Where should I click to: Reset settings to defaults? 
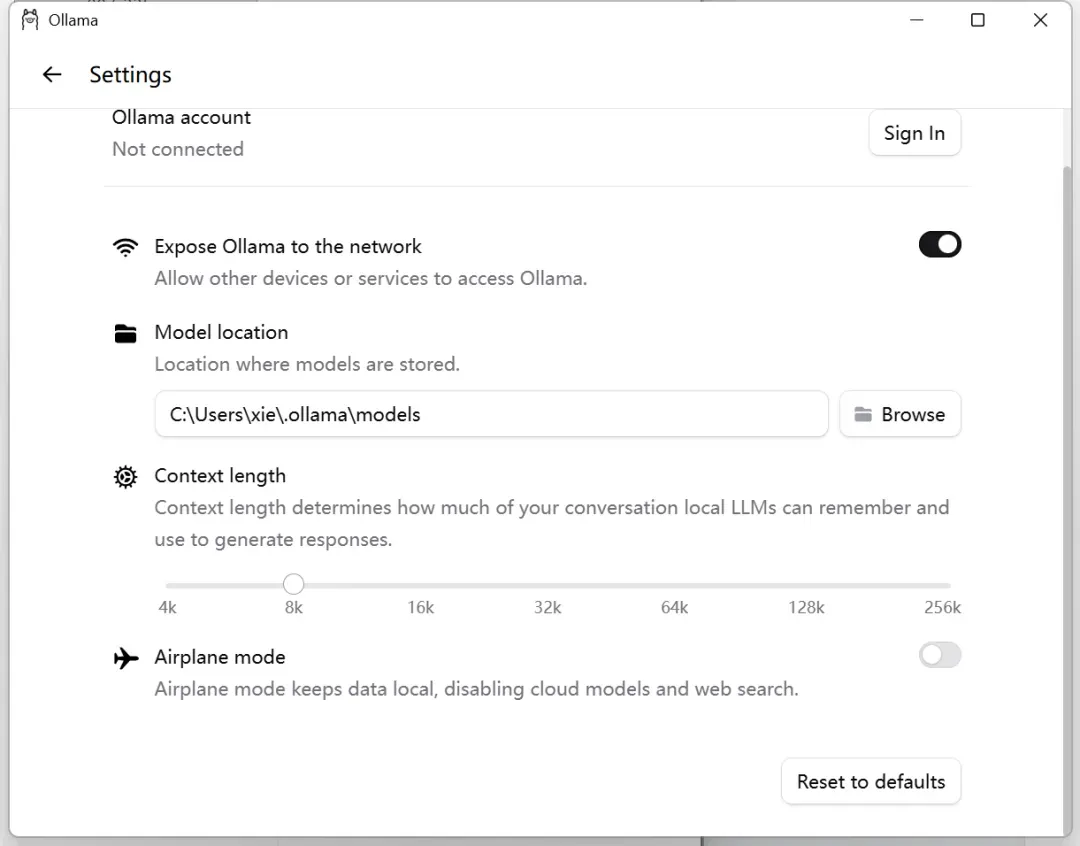[871, 781]
